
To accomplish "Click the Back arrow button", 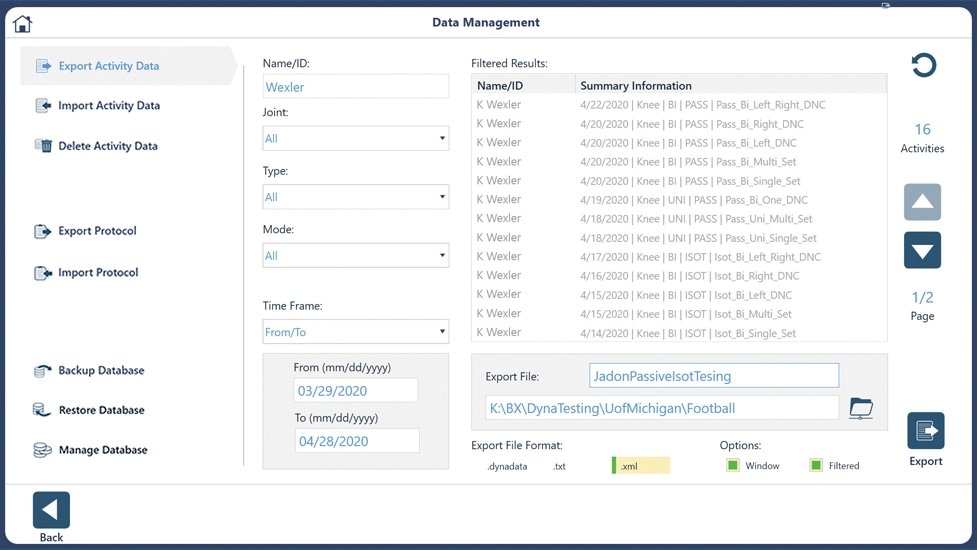I will (x=51, y=510).
